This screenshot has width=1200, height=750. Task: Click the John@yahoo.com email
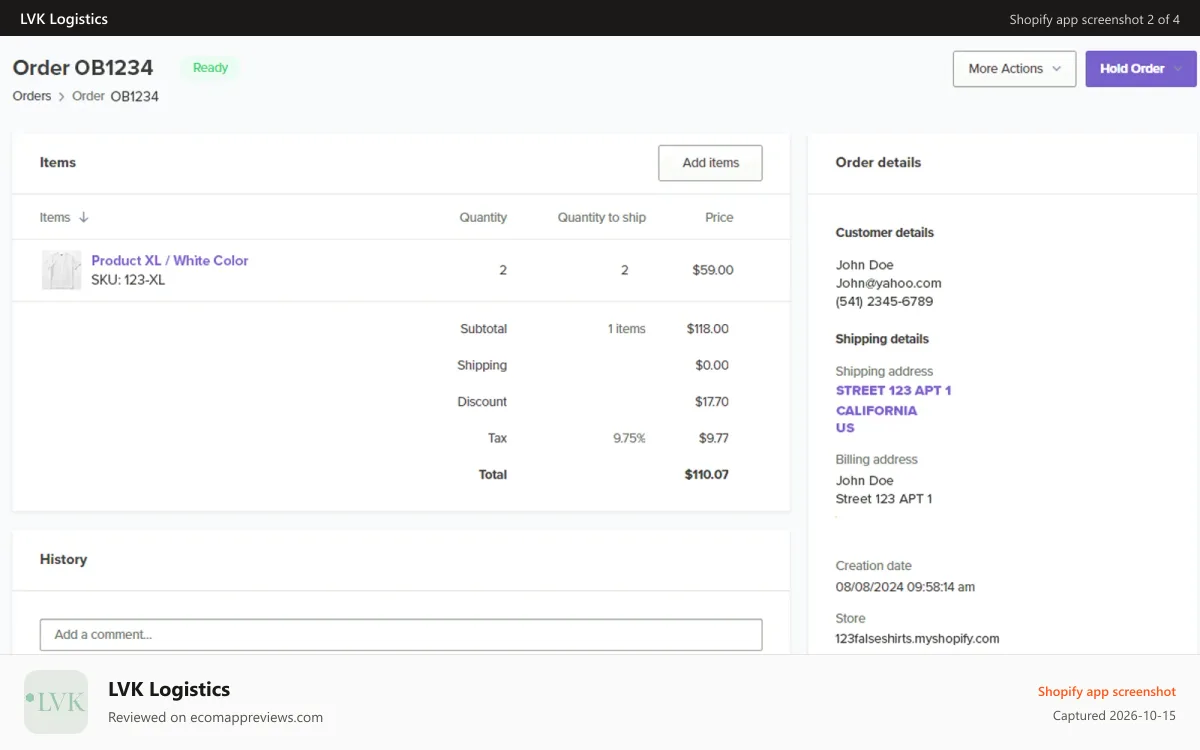tap(889, 283)
